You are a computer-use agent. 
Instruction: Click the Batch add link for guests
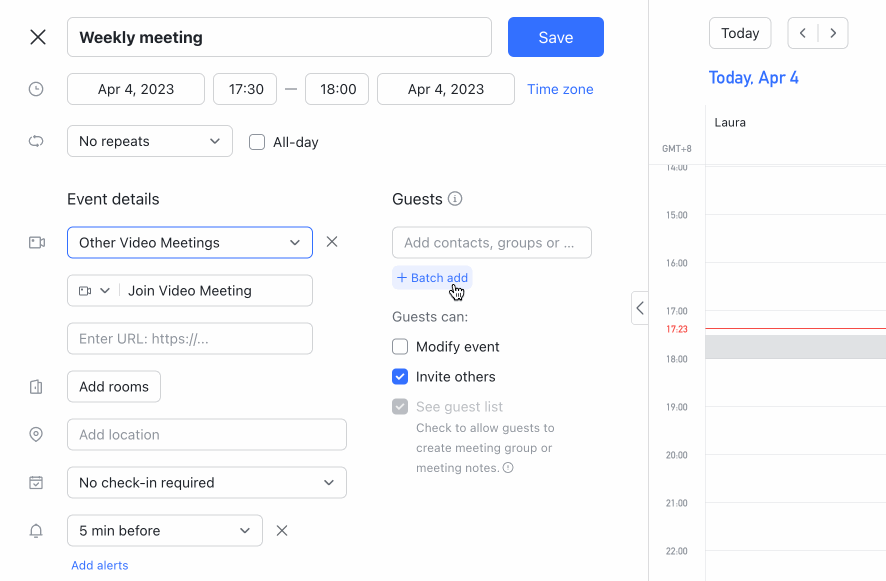(x=432, y=277)
